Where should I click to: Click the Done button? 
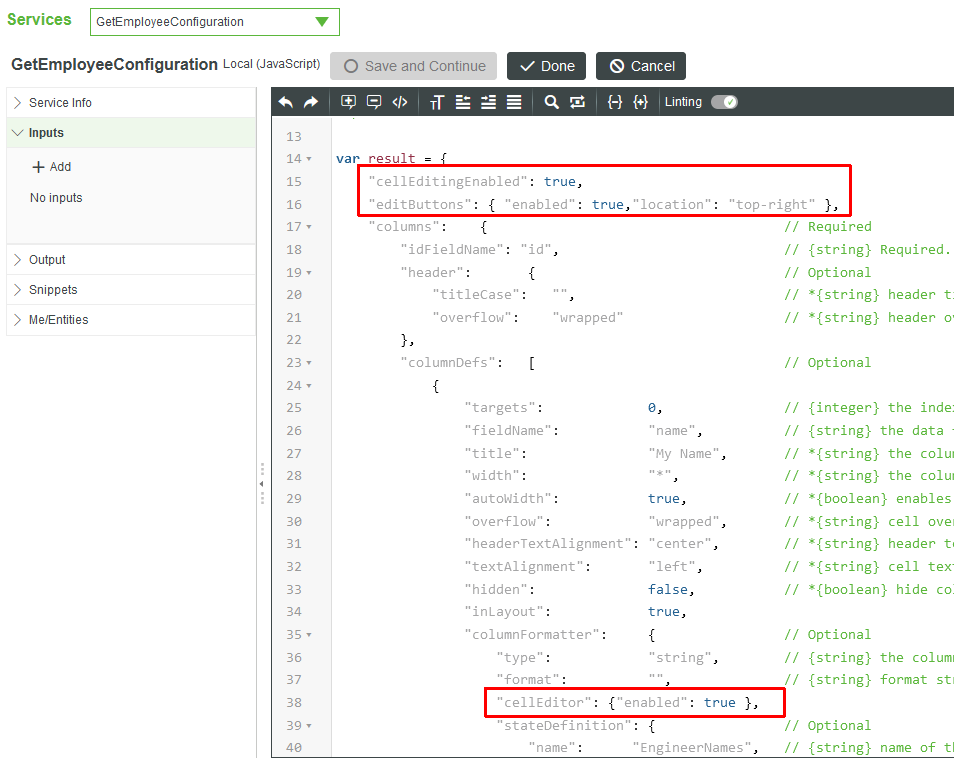point(546,66)
